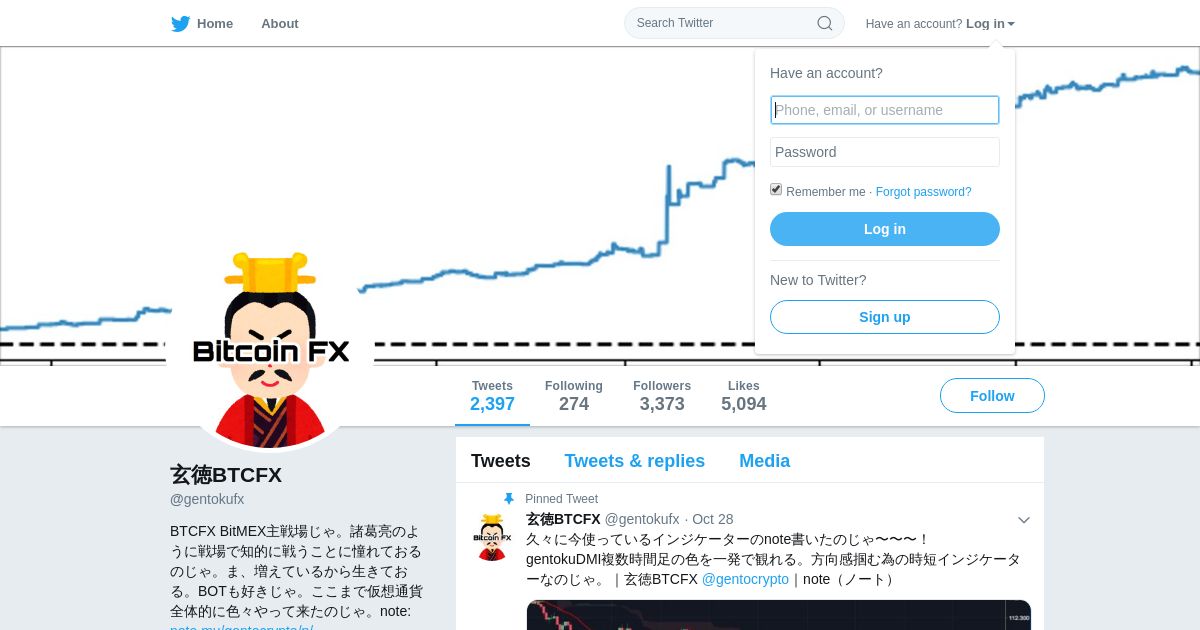The height and width of the screenshot is (630, 1200).
Task: Click the blue Log in button
Action: [885, 229]
